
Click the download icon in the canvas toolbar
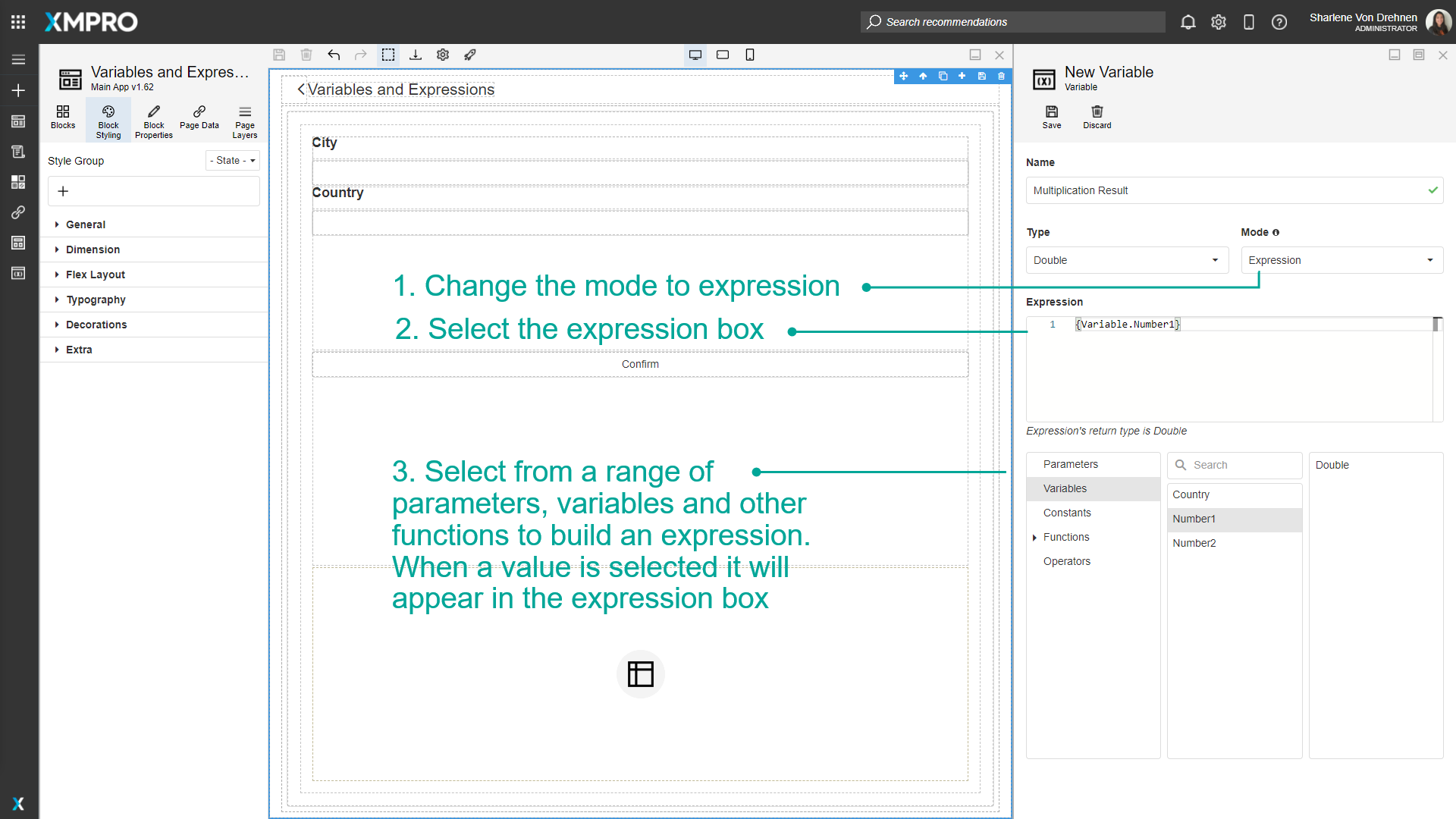pyautogui.click(x=416, y=55)
